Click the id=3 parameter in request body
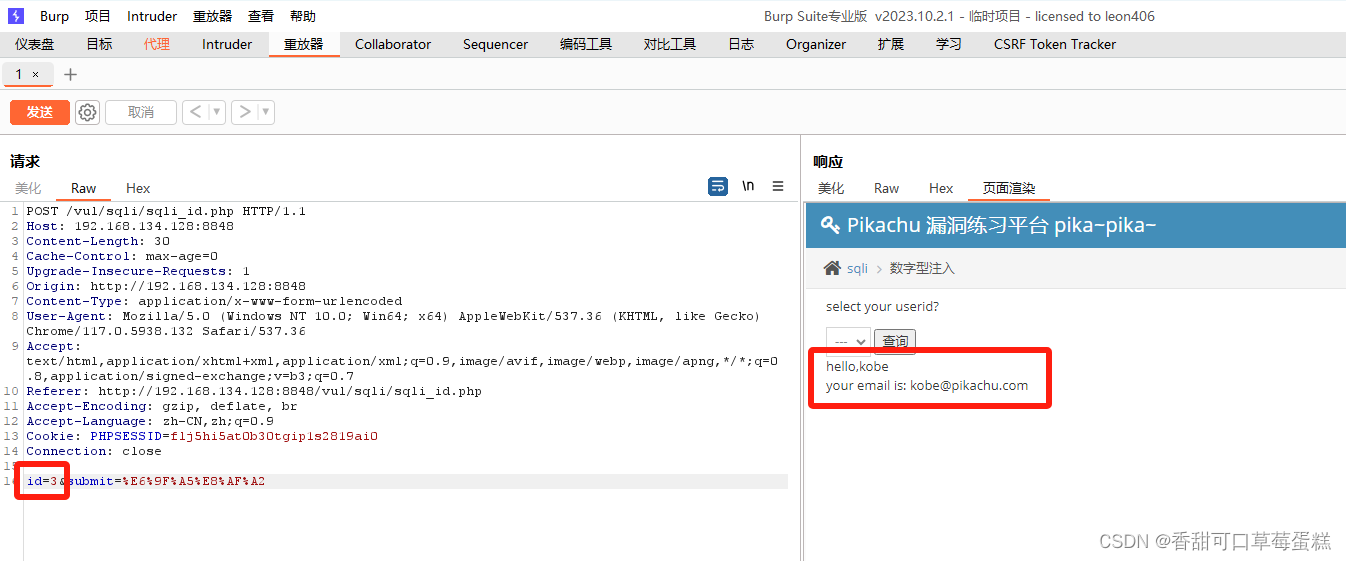The width and height of the screenshot is (1346, 561). (42, 481)
